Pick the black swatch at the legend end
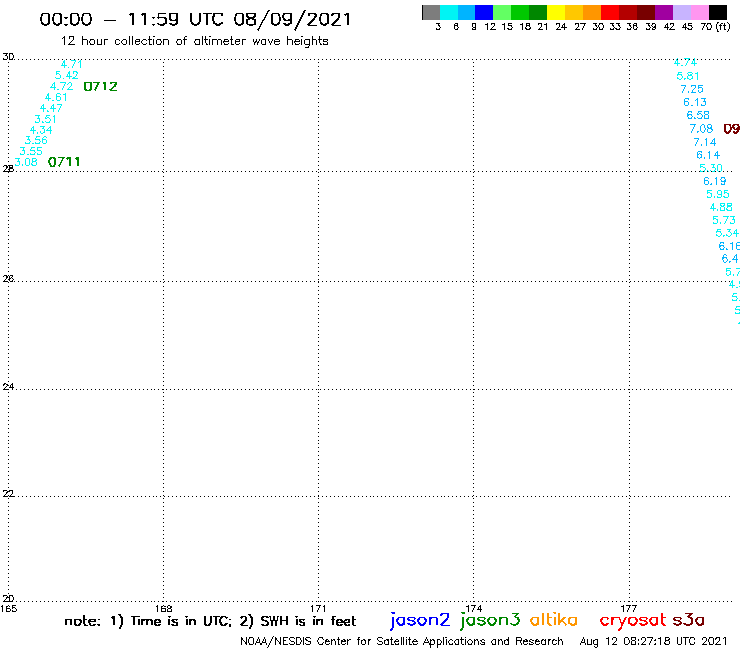 [x=717, y=12]
